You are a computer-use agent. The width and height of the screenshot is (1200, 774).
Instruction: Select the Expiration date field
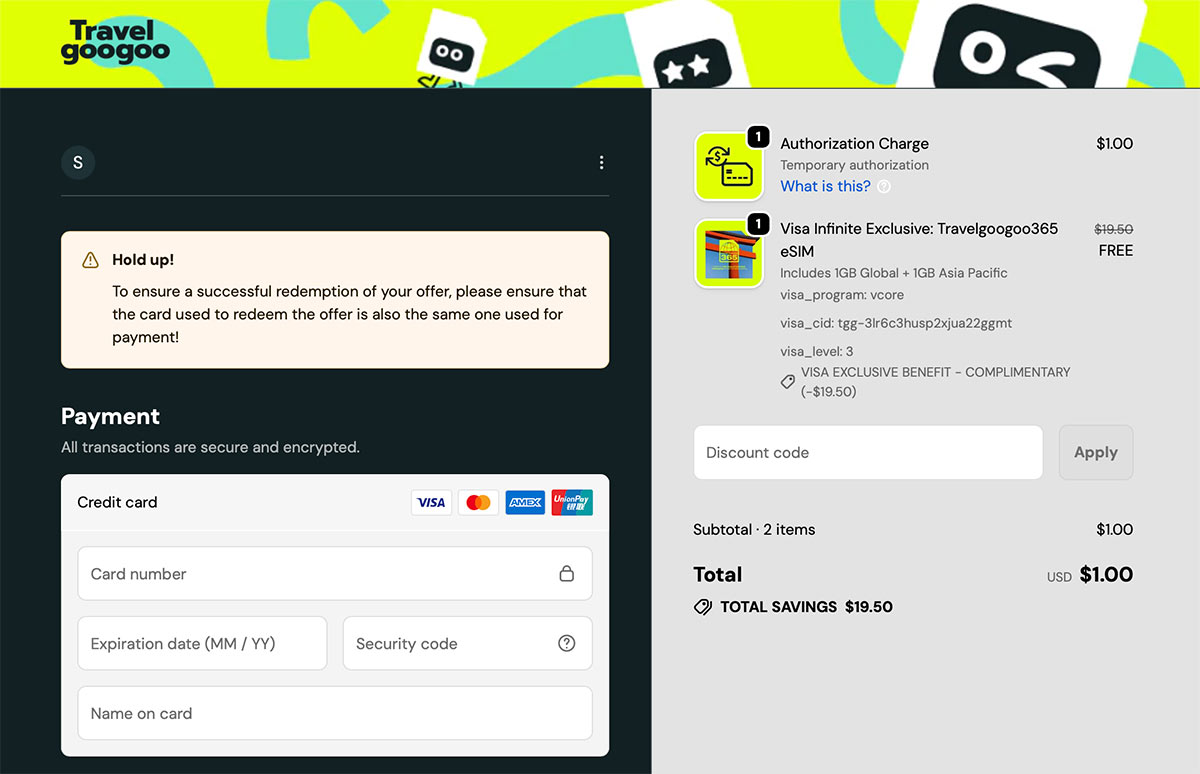tap(202, 643)
